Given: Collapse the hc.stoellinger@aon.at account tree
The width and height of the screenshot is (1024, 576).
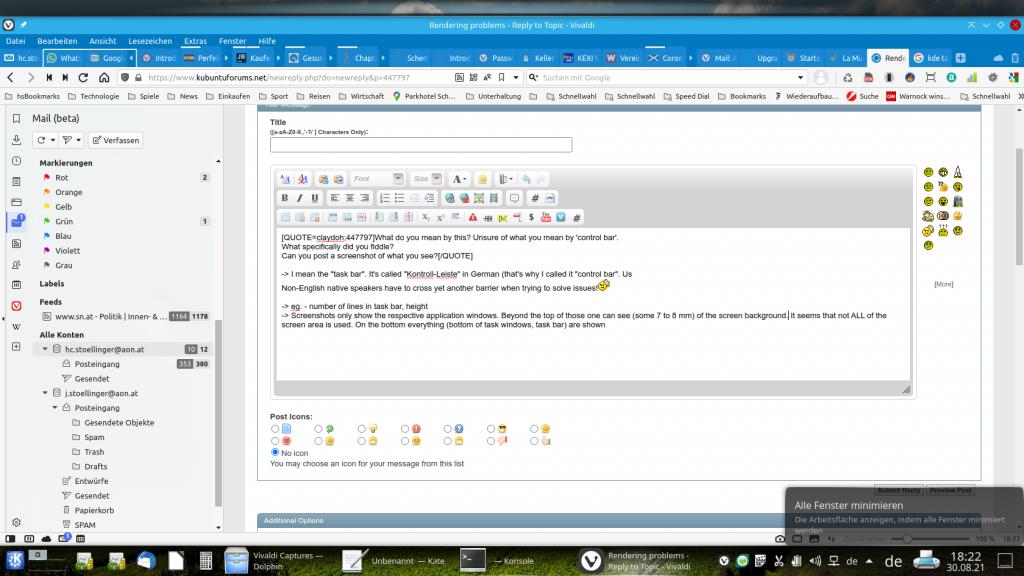Looking at the screenshot, I should click(x=45, y=349).
